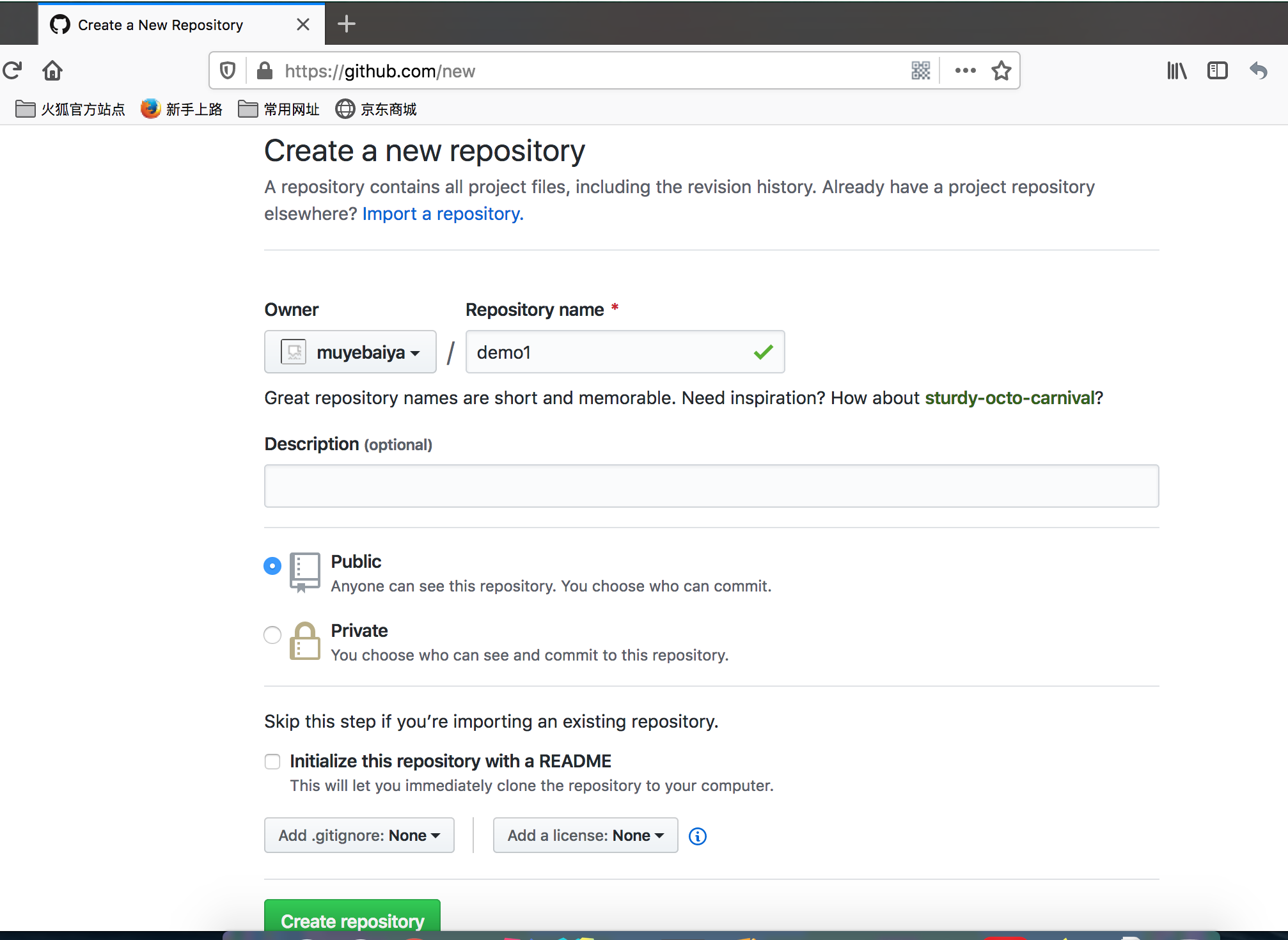
Task: Click the undo back-arrow toolbar icon
Action: click(x=1259, y=70)
